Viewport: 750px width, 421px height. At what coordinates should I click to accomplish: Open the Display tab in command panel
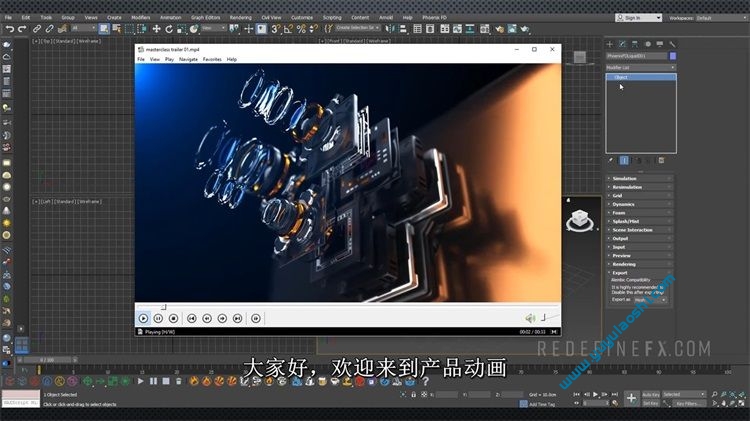click(660, 44)
